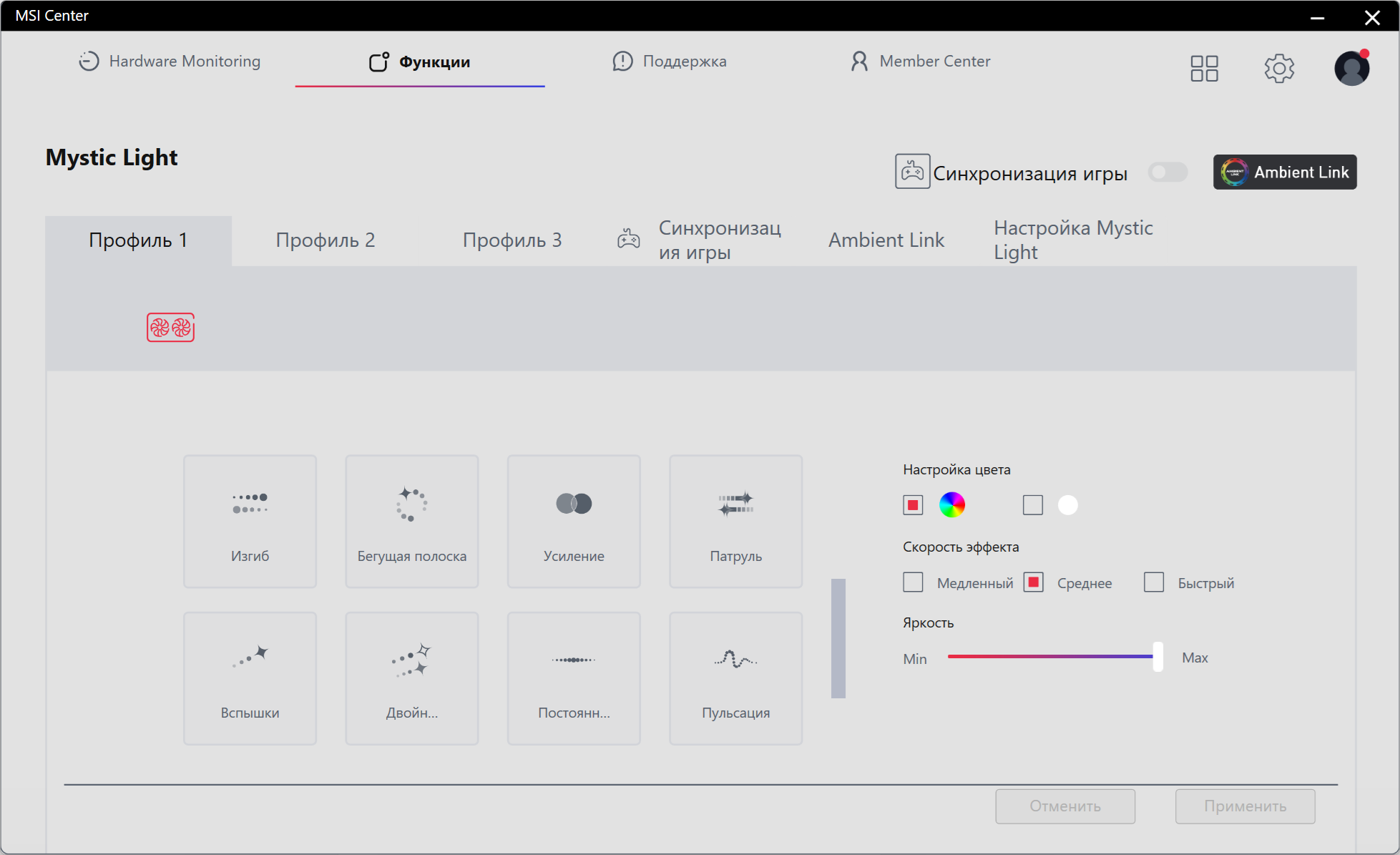
Task: Check the Медленный speed checkbox
Action: tap(913, 582)
